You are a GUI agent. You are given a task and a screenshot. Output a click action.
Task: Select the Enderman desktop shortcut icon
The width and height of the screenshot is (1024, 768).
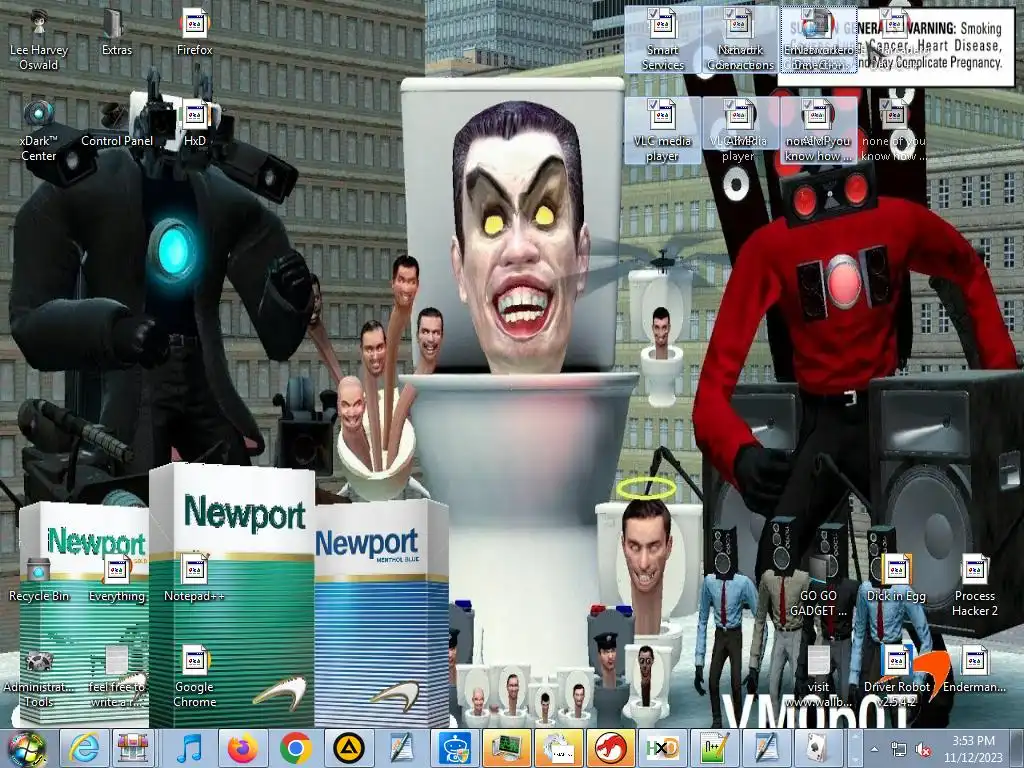click(x=974, y=671)
